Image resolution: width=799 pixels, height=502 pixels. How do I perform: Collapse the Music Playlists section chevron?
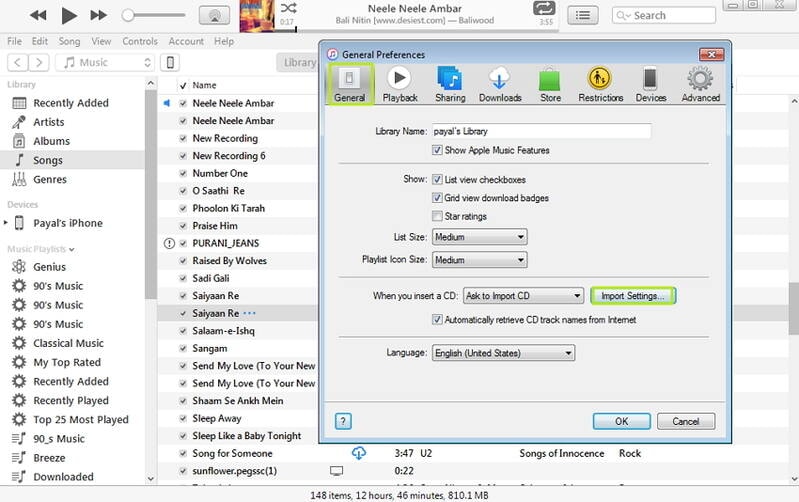pos(72,250)
